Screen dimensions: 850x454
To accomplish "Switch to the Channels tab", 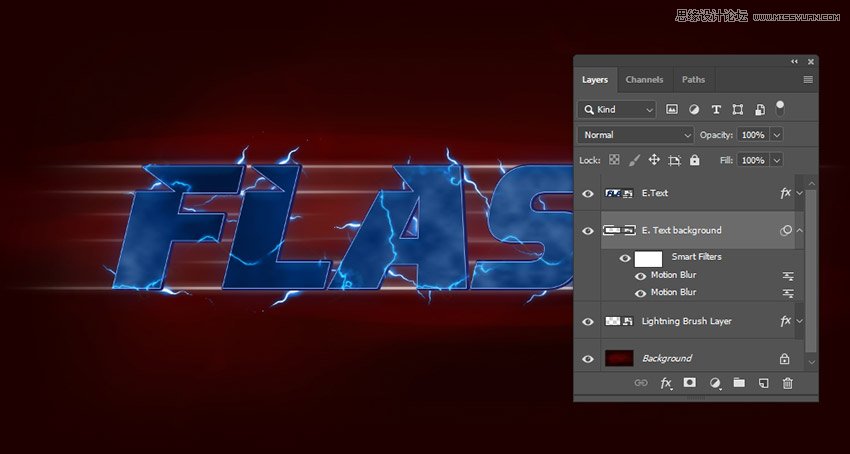I will (x=644, y=80).
